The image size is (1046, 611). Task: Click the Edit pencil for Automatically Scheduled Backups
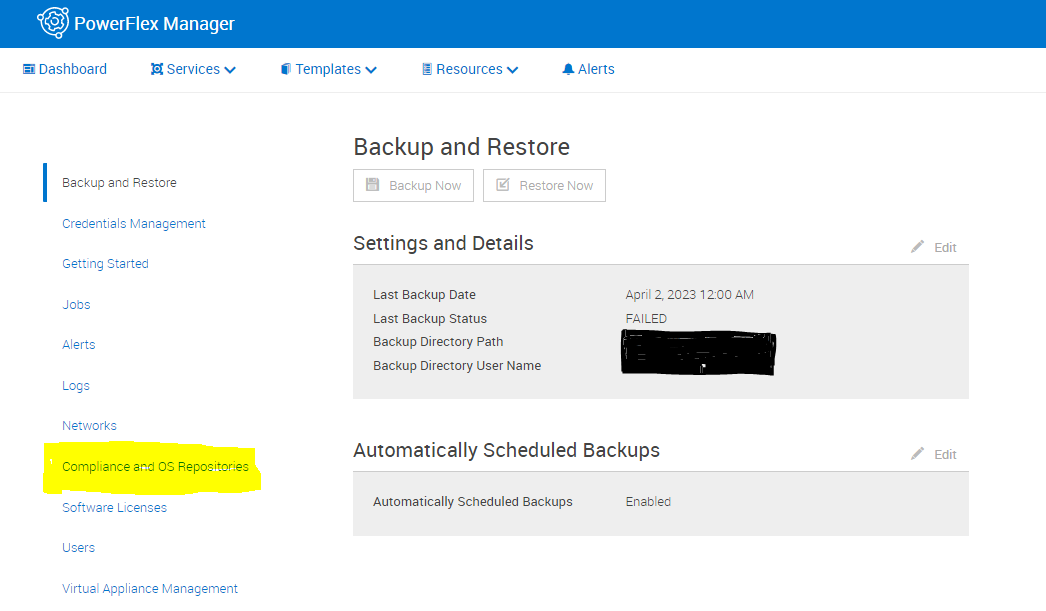coord(917,453)
